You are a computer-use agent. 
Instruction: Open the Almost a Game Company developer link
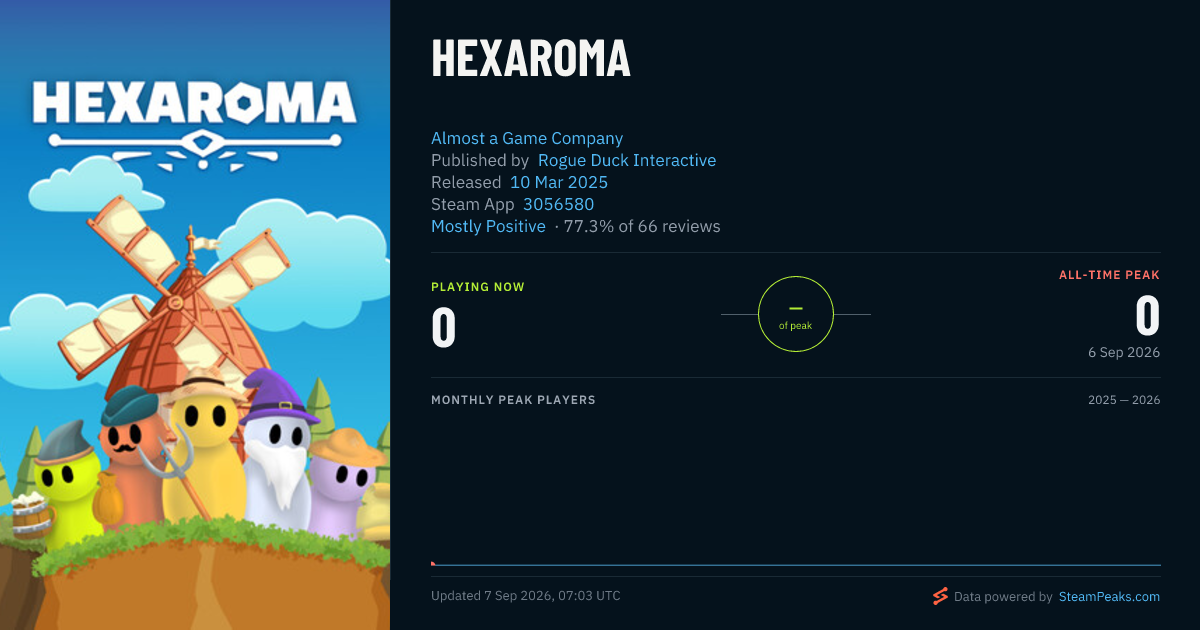tap(527, 139)
